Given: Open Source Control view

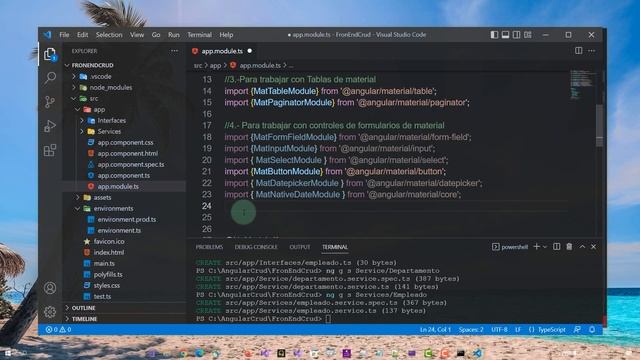Looking at the screenshot, I should click(50, 102).
